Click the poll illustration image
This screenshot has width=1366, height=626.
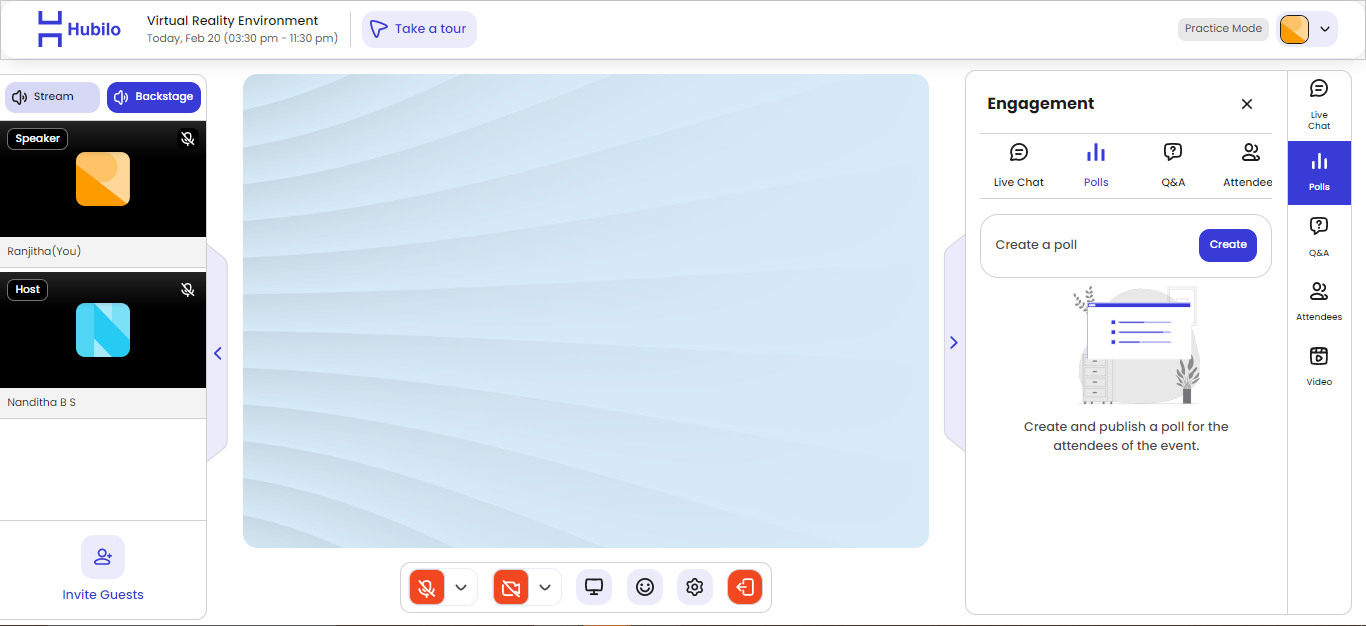pyautogui.click(x=1137, y=346)
